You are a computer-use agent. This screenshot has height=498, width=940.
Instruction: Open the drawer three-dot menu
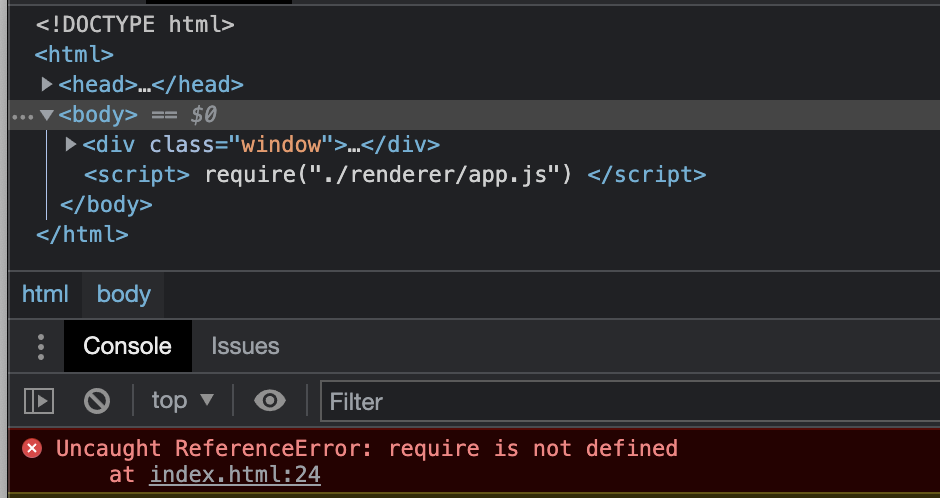(41, 347)
